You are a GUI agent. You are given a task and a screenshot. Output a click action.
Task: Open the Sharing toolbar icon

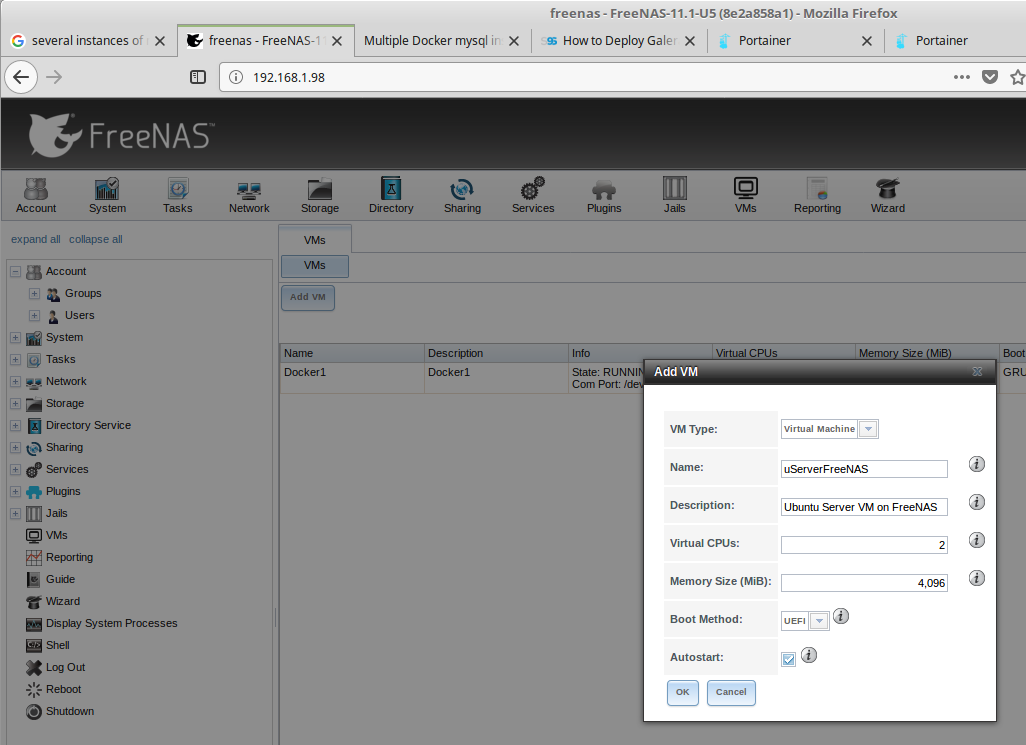(462, 195)
